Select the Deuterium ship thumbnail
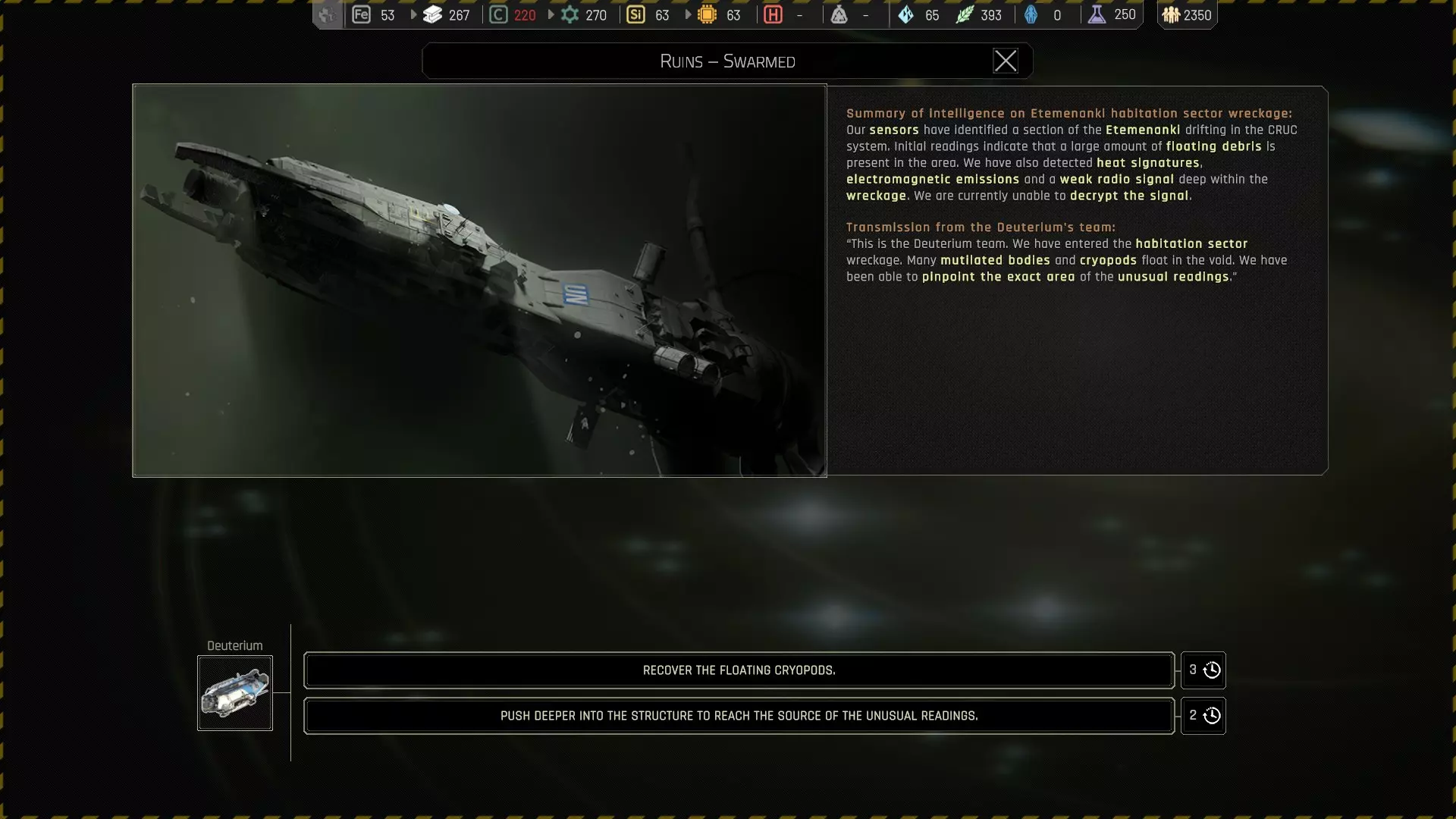This screenshot has width=1456, height=819. click(x=235, y=693)
